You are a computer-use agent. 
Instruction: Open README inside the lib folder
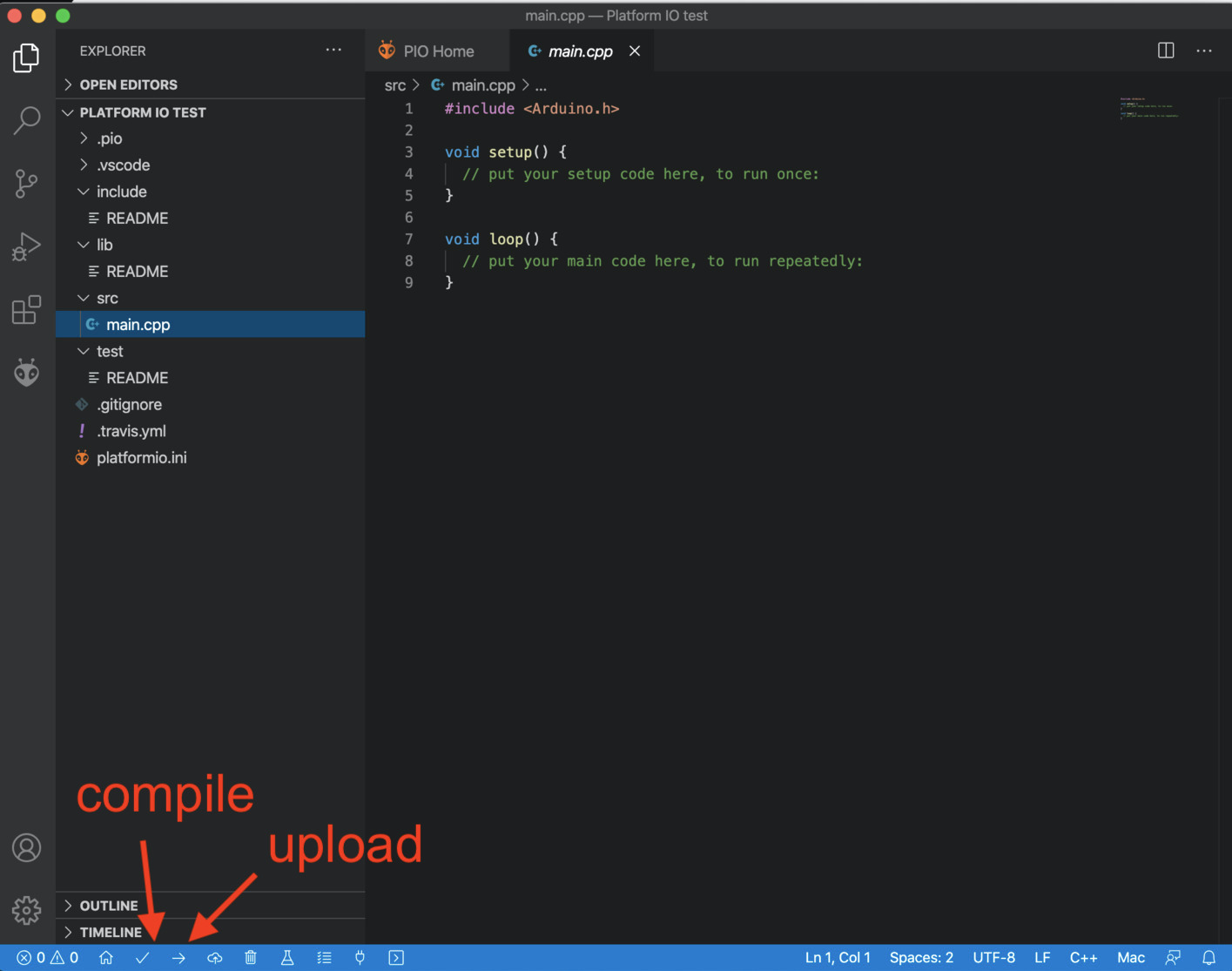(x=210, y=271)
